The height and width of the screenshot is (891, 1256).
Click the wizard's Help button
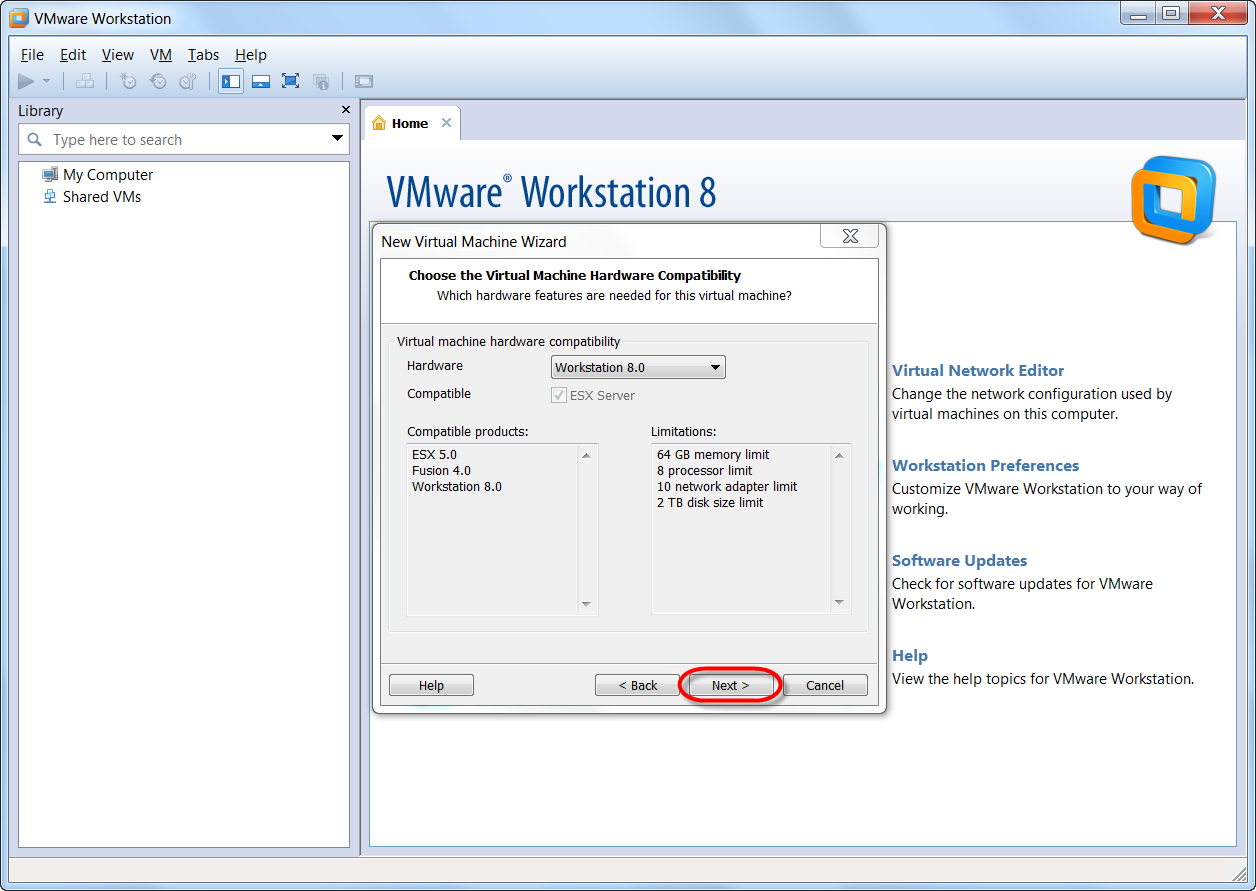pos(431,685)
